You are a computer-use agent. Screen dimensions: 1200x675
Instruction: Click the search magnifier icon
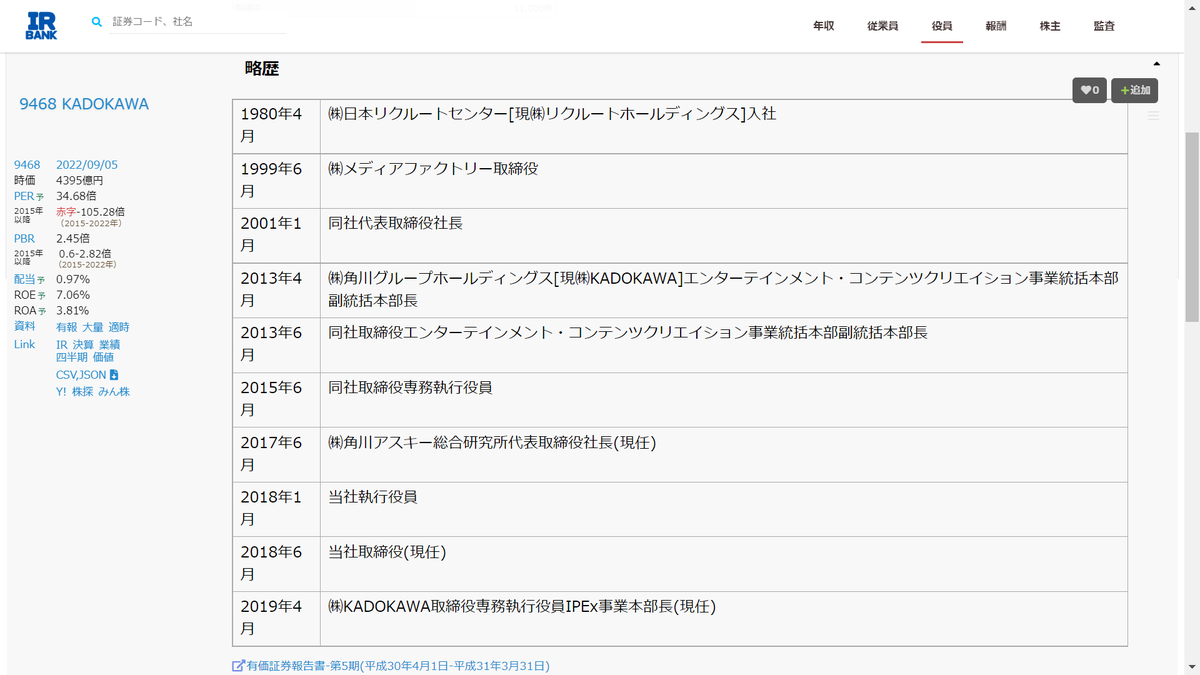click(x=97, y=21)
